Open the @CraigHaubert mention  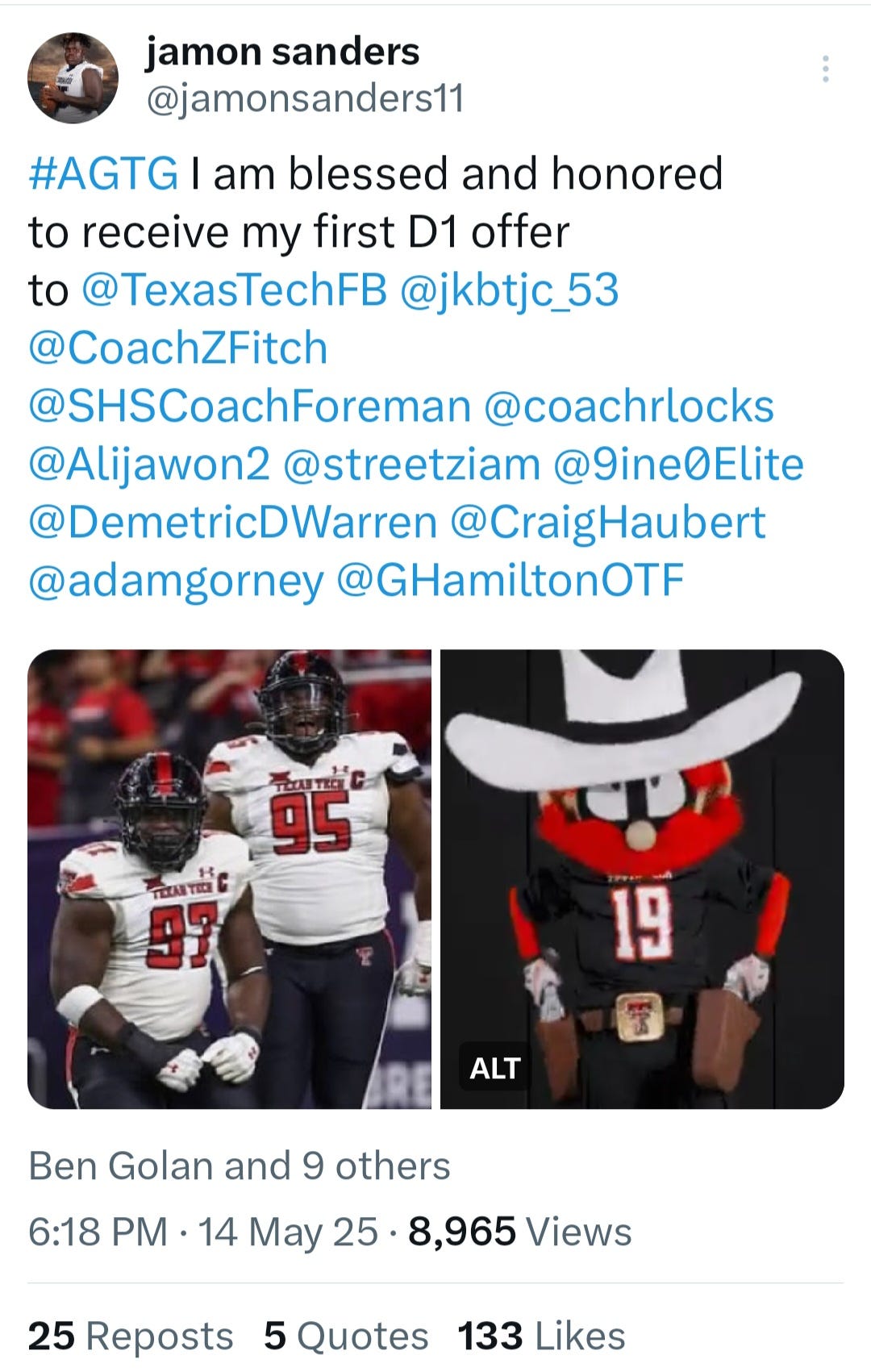[608, 523]
